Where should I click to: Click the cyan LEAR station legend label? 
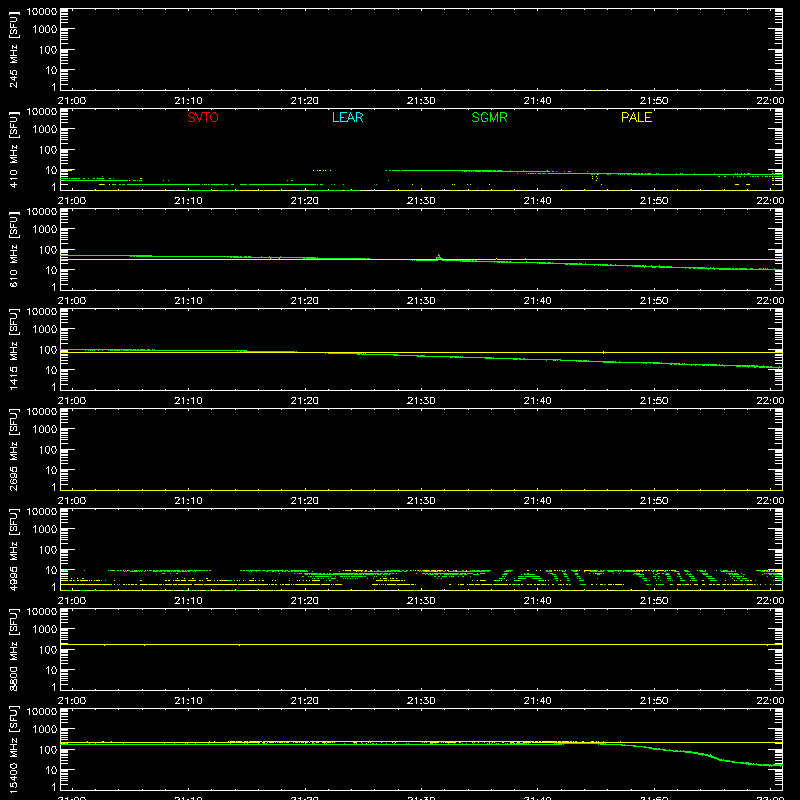click(x=347, y=117)
